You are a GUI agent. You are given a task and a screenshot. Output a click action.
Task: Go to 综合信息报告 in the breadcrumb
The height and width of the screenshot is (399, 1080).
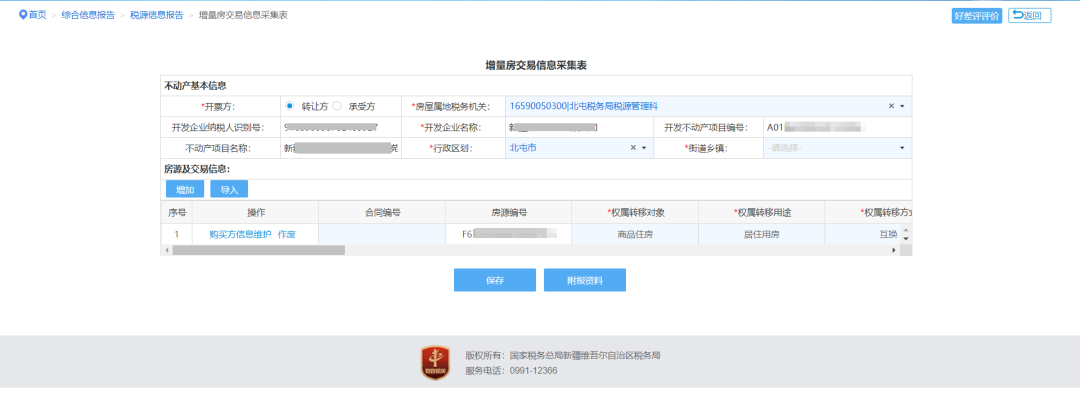[x=88, y=15]
